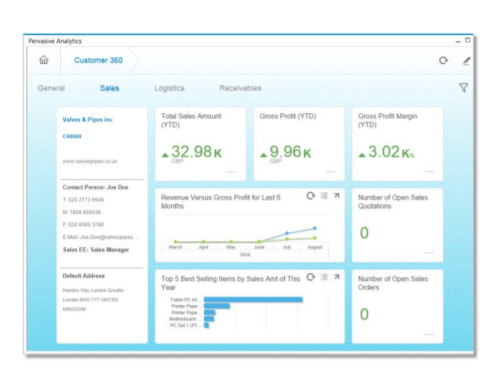Viewport: 499px width, 381px height.
Task: Show list view of Top 5 chart
Action: pyautogui.click(x=324, y=277)
